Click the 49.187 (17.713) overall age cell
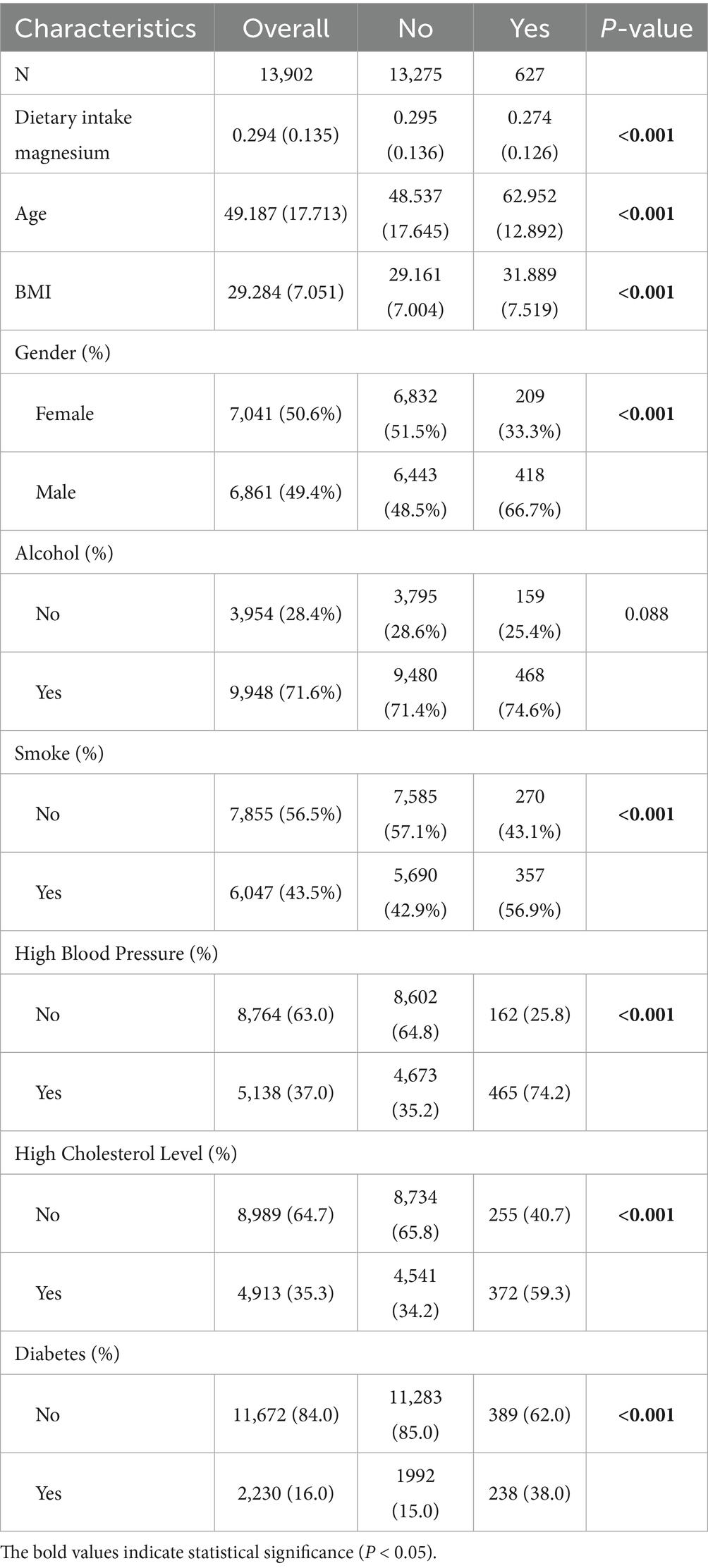This screenshot has height=1568, width=708. pyautogui.click(x=286, y=214)
